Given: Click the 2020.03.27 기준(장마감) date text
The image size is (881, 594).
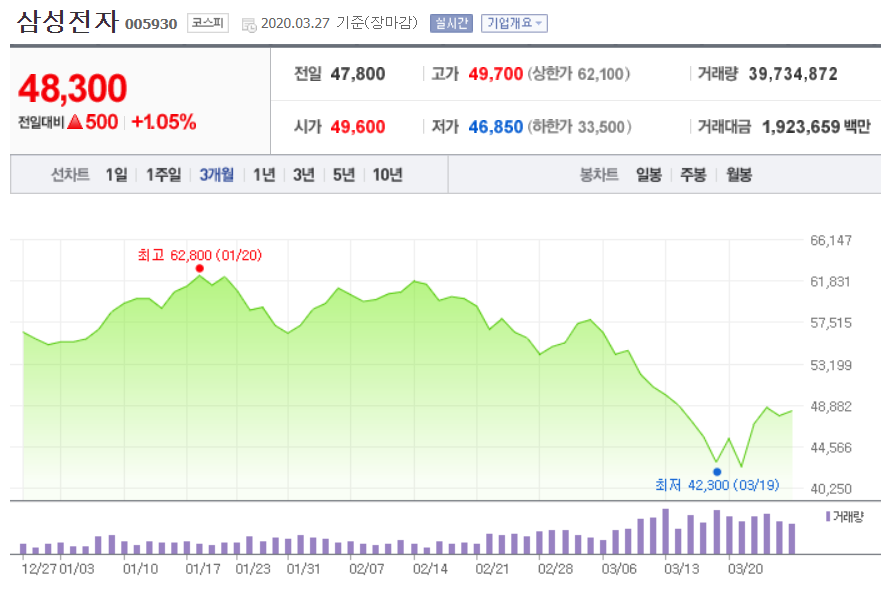Looking at the screenshot, I should coord(339,23).
